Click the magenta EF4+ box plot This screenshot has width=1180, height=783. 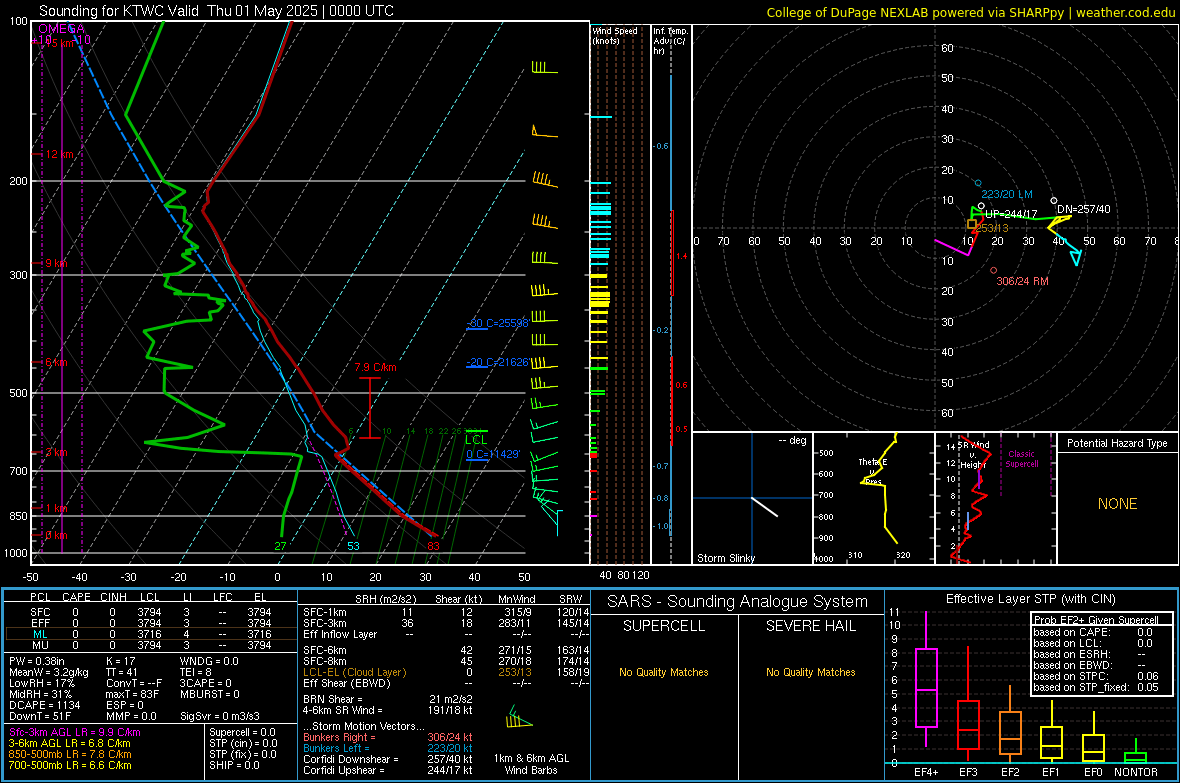pos(926,679)
